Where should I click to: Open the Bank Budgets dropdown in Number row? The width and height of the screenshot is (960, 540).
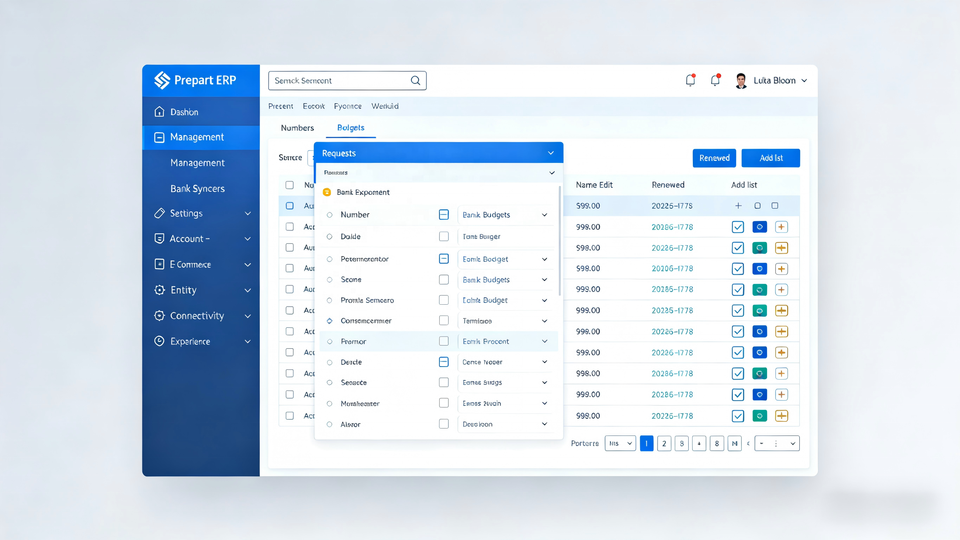(505, 215)
